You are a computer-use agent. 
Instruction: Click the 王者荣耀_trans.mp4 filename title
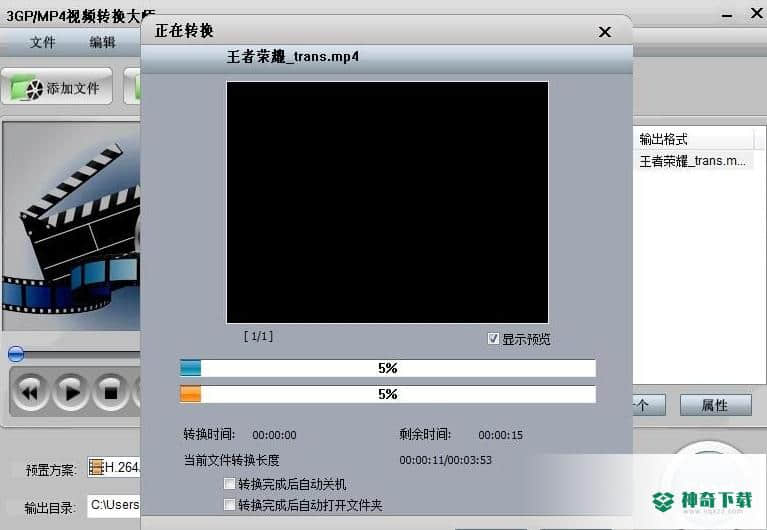pos(293,57)
